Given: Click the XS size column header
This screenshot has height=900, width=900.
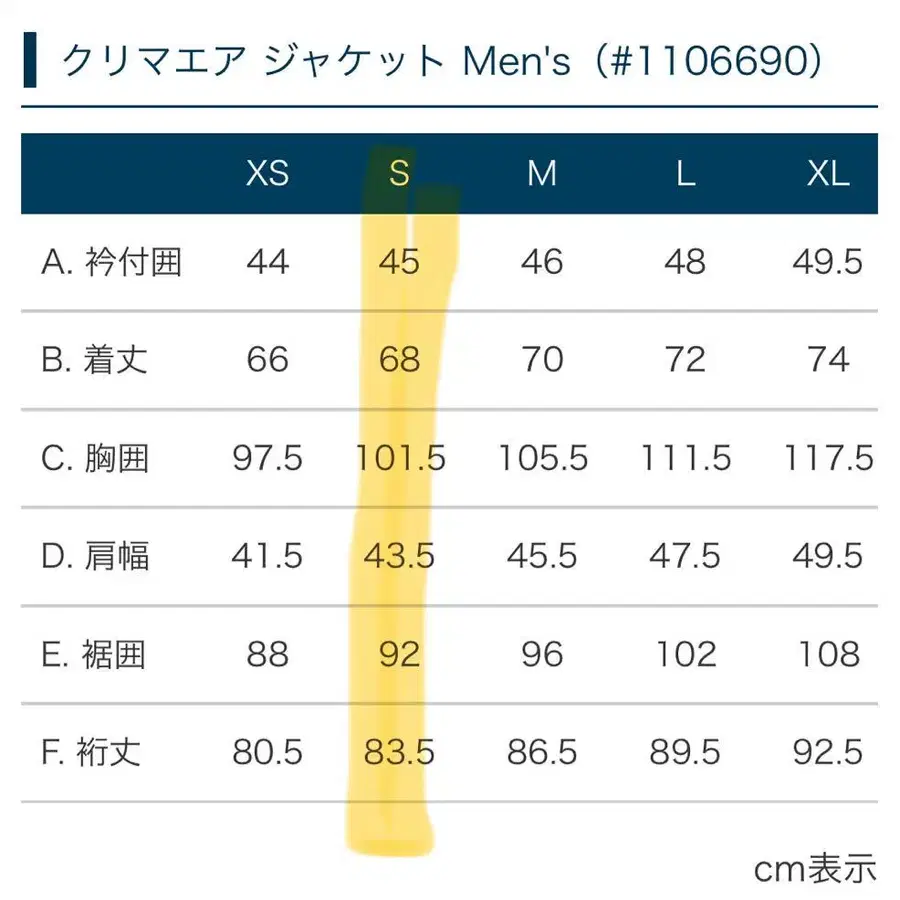Looking at the screenshot, I should [x=267, y=174].
